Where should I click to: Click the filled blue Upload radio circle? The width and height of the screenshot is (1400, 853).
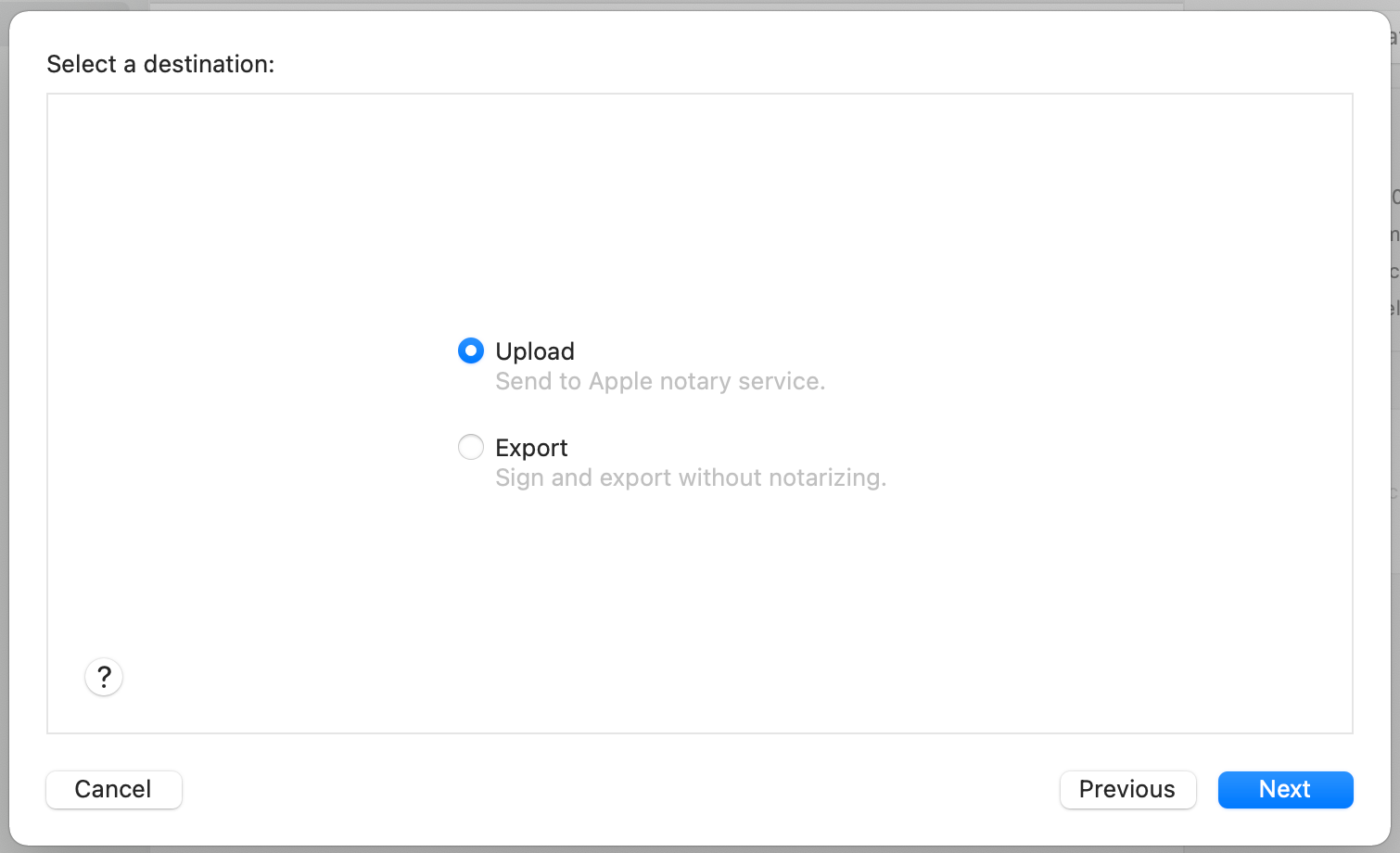pos(471,350)
